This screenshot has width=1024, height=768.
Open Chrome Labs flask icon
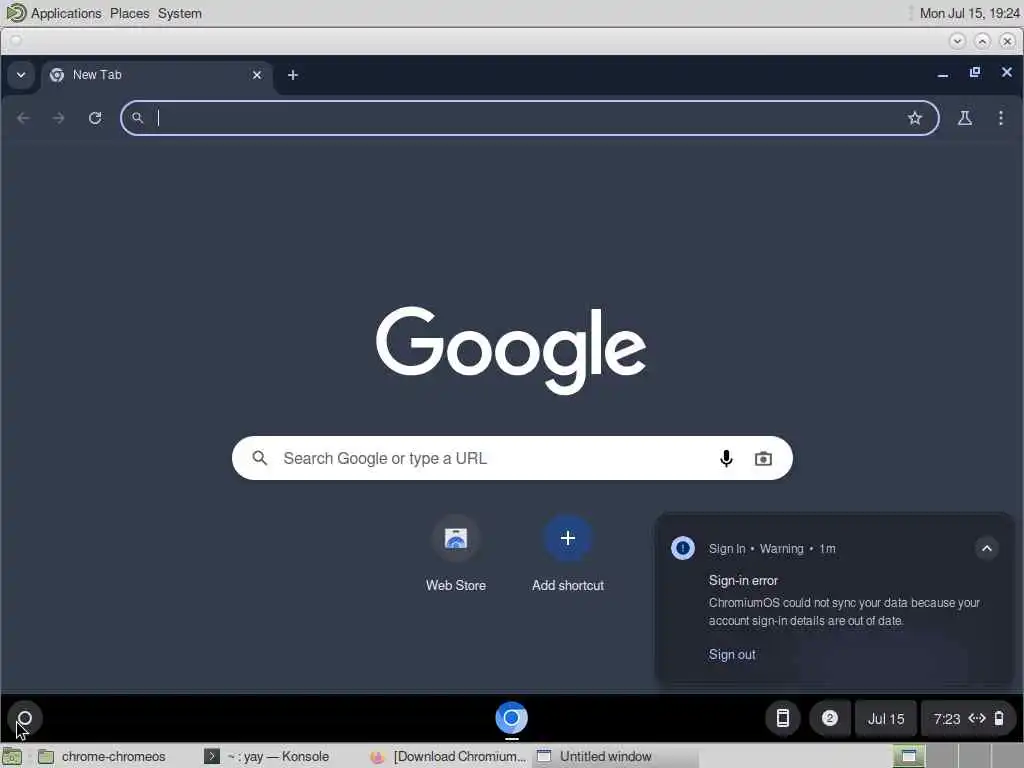click(965, 118)
